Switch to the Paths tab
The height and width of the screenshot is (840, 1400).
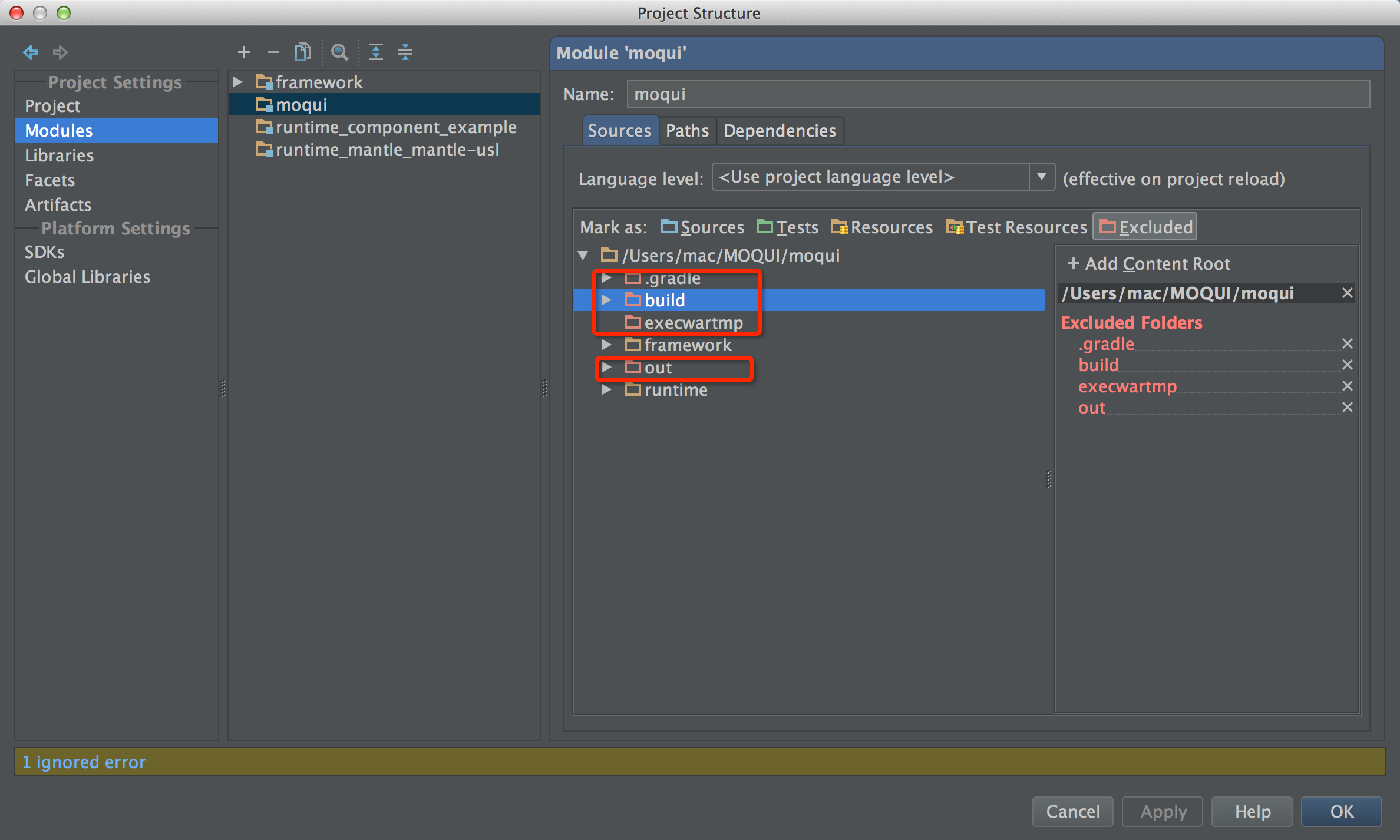[687, 131]
